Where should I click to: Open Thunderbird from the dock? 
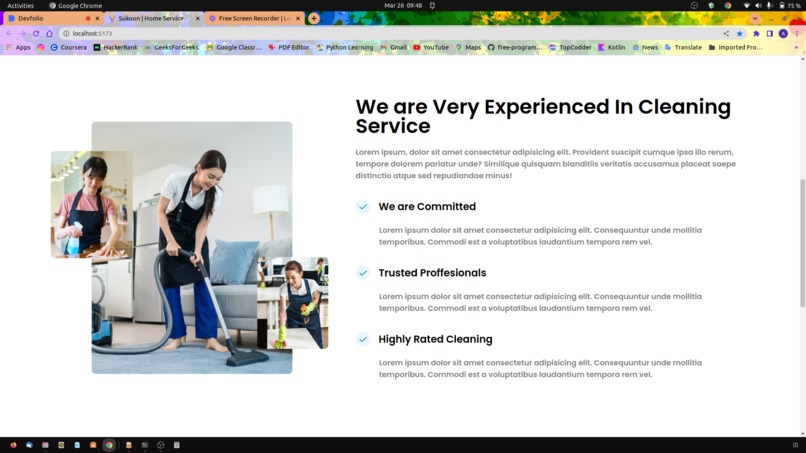pos(29,445)
